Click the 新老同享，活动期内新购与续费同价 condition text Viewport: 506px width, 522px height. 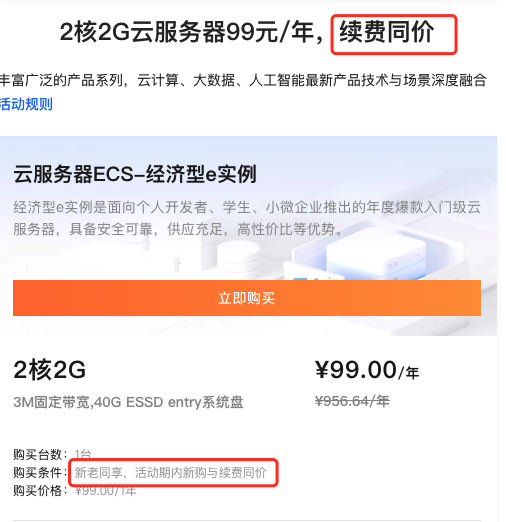tap(170, 472)
